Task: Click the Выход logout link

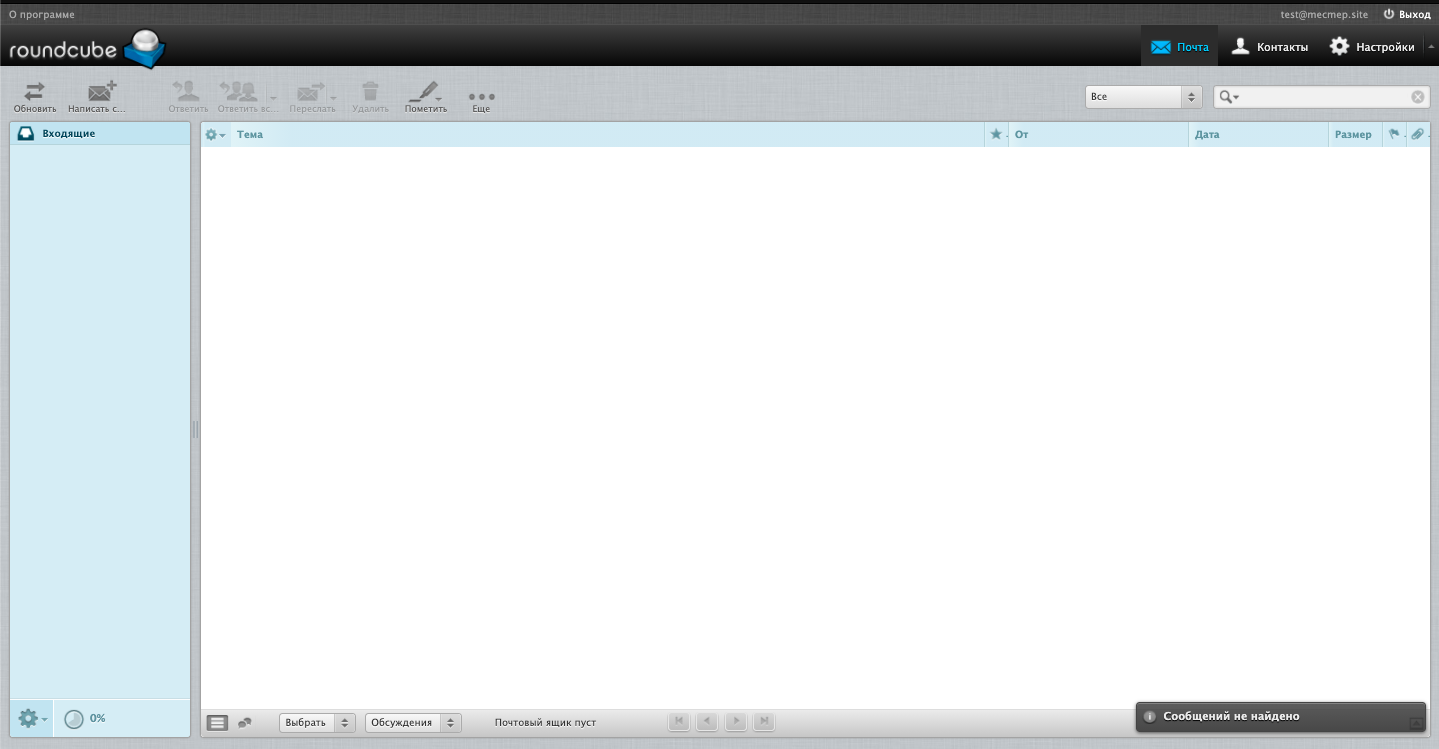Action: (x=1407, y=15)
